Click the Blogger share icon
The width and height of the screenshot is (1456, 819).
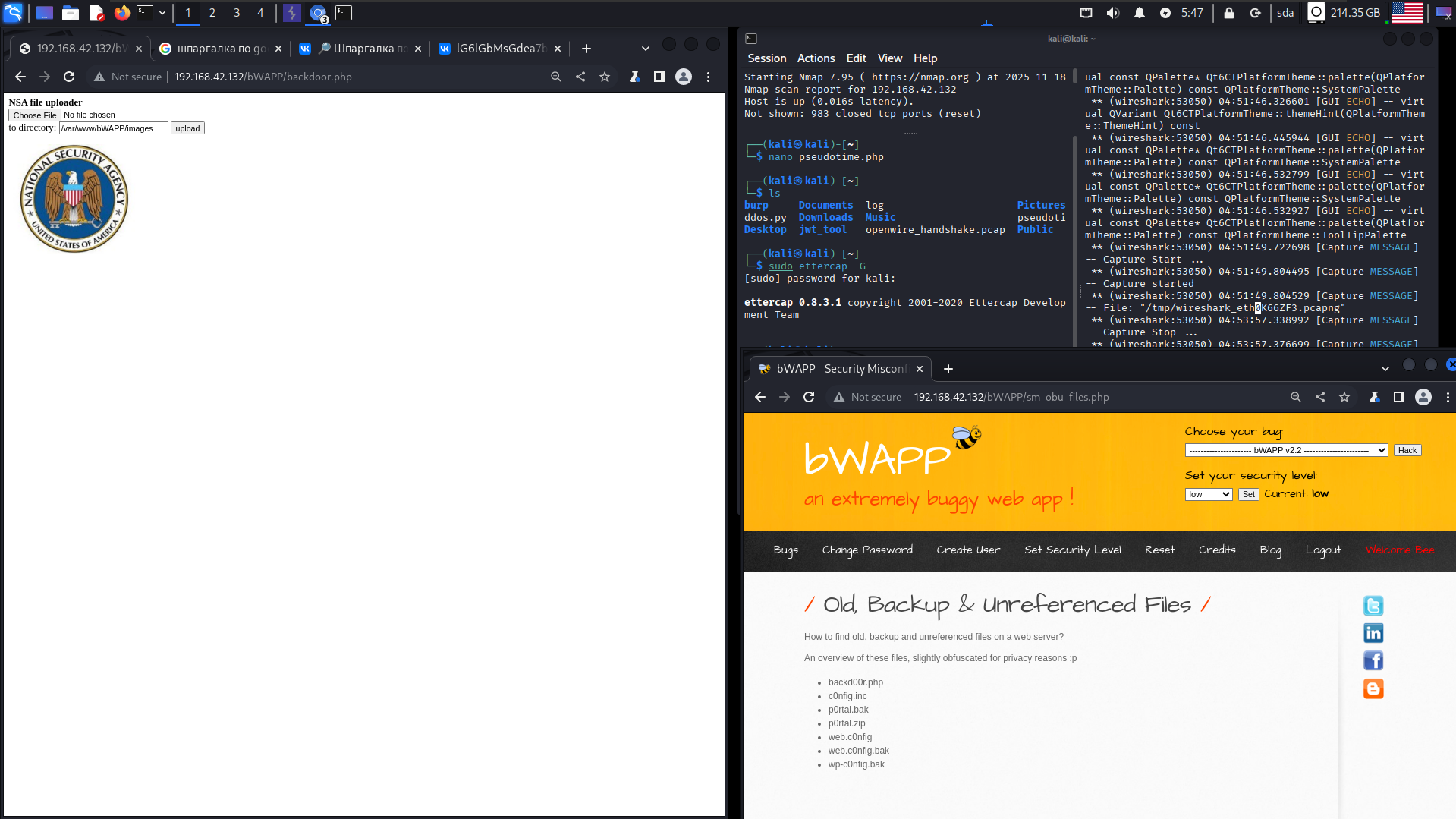(x=1373, y=688)
